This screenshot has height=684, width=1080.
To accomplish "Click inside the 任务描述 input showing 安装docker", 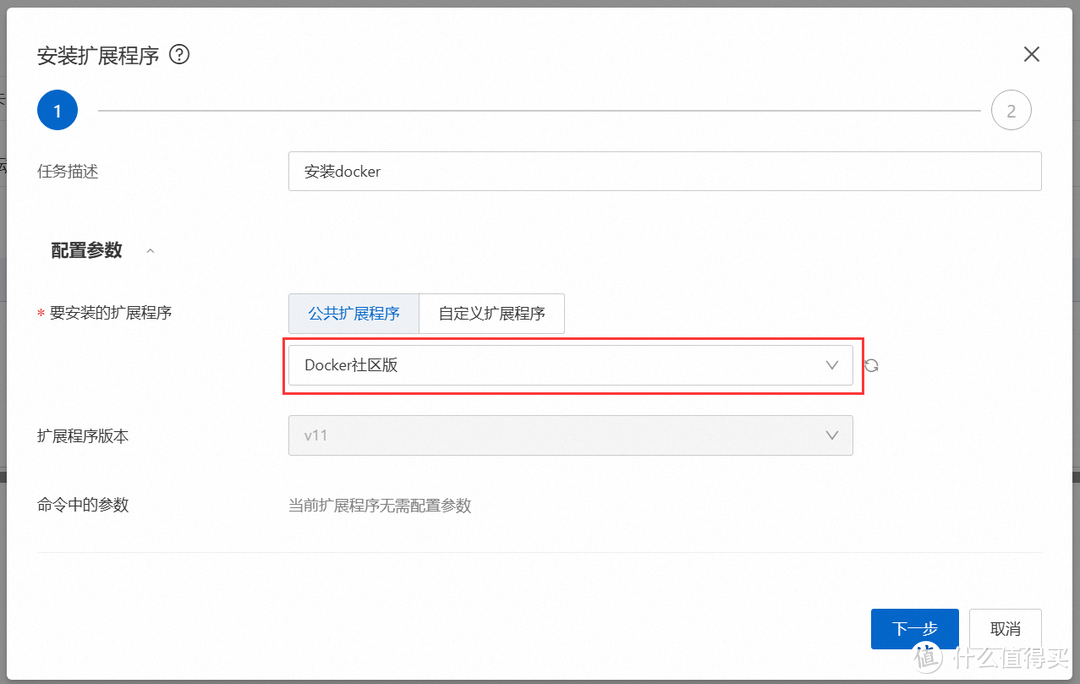I will [665, 171].
